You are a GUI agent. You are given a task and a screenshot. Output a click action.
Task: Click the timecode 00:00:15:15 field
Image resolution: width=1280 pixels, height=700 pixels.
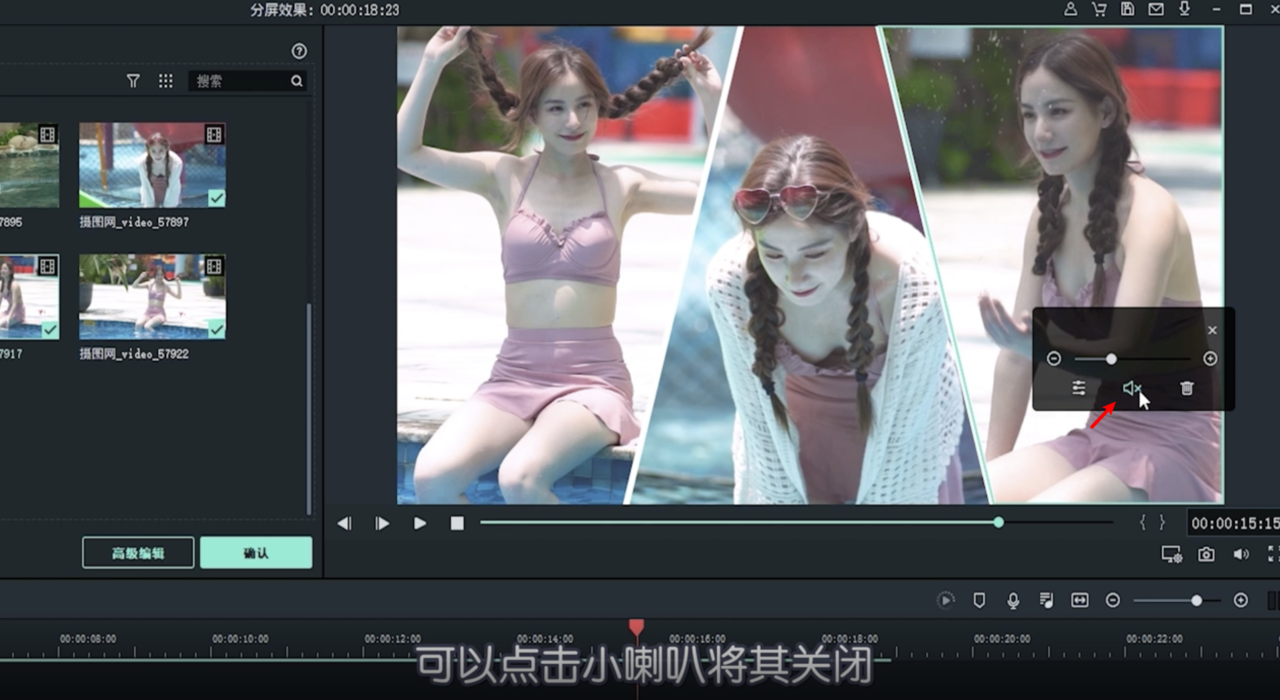(x=1235, y=523)
